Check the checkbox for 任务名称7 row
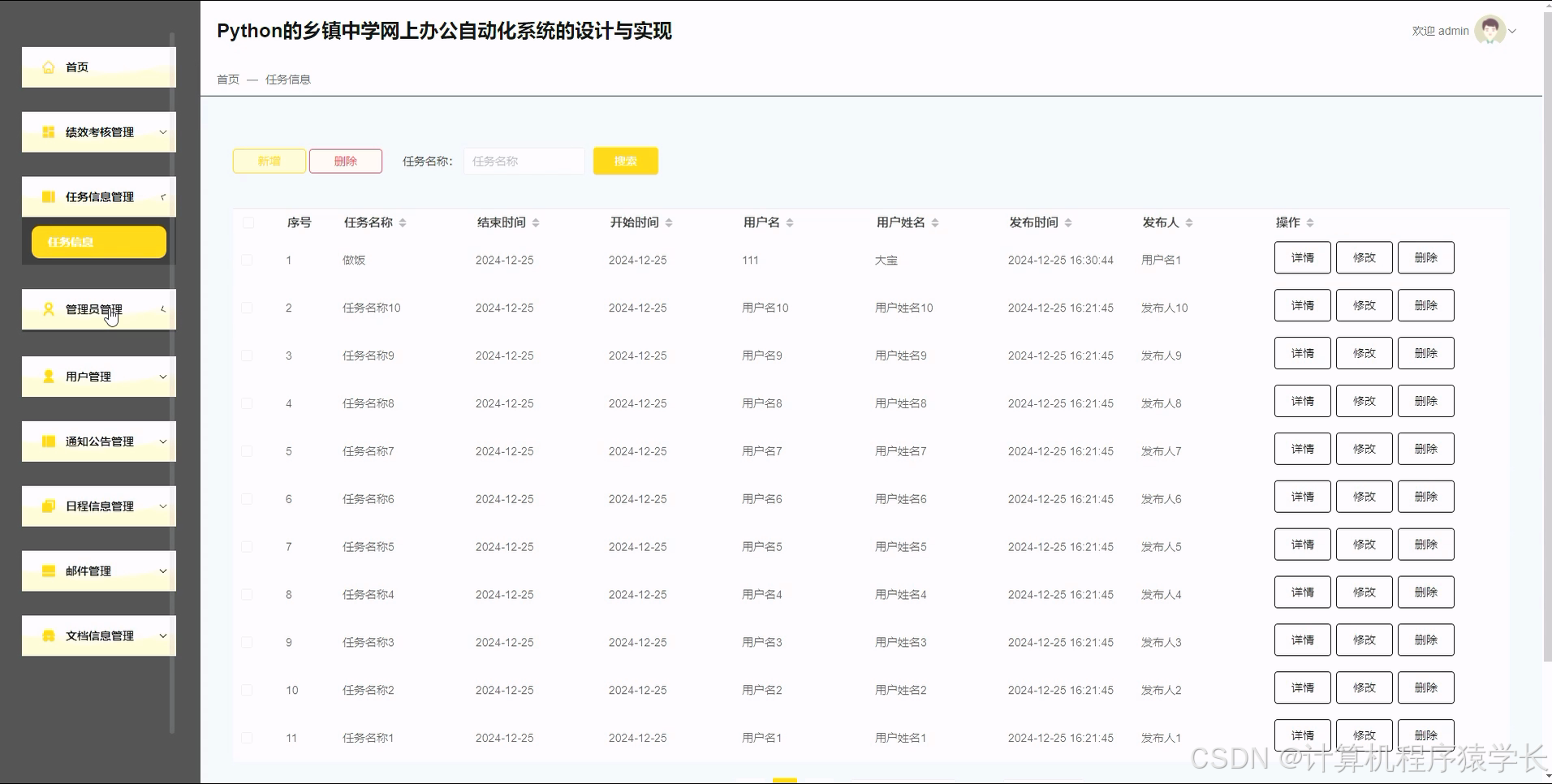Viewport: 1552px width, 784px height. pos(248,451)
